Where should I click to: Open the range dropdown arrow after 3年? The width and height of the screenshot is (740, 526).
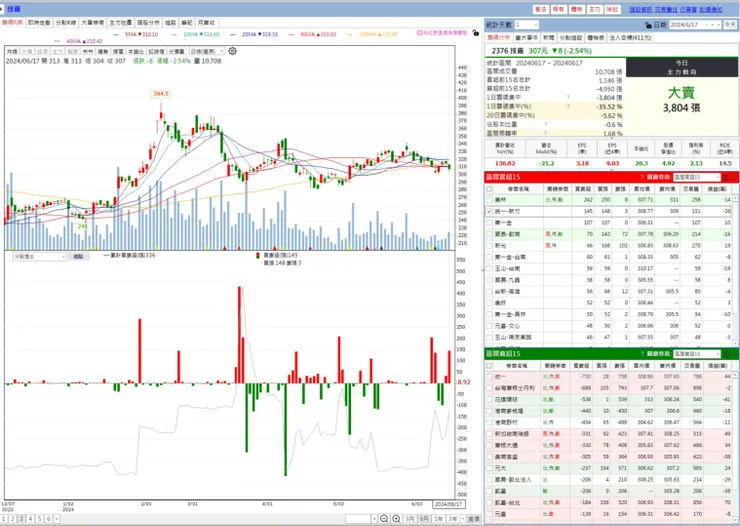(463, 518)
